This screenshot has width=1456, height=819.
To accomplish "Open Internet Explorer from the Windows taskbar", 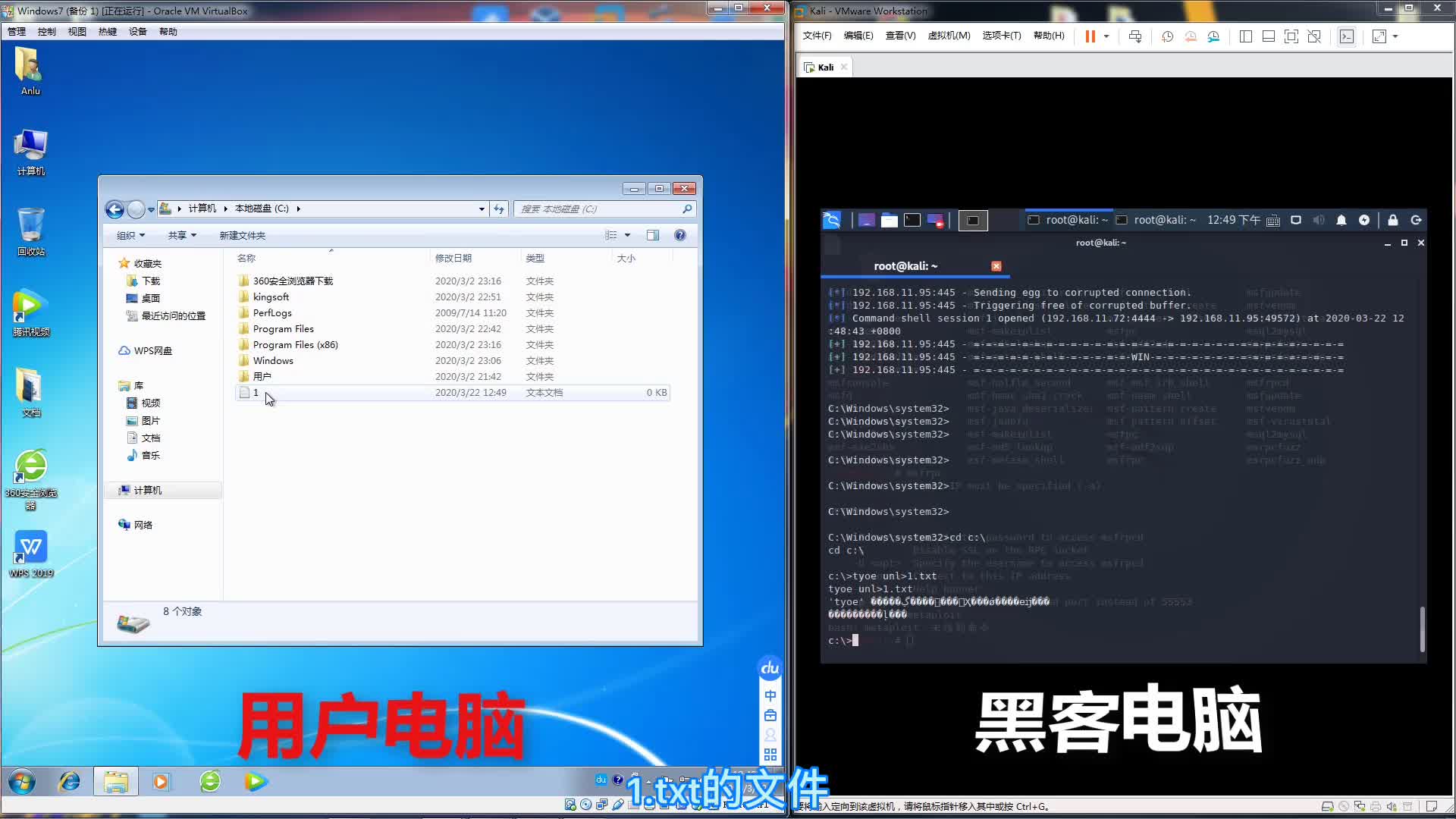I will (70, 781).
